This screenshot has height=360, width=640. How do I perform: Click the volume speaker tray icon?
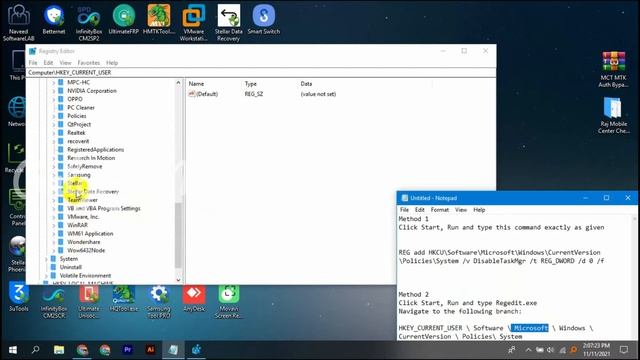[x=551, y=350]
